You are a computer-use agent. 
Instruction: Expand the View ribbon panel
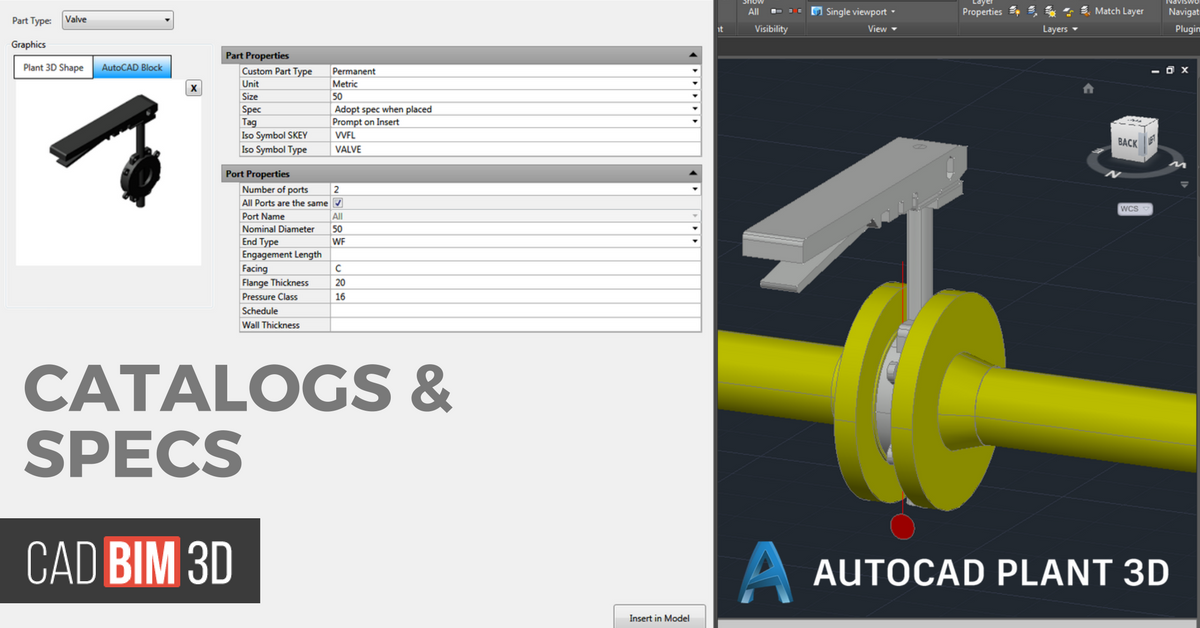882,29
